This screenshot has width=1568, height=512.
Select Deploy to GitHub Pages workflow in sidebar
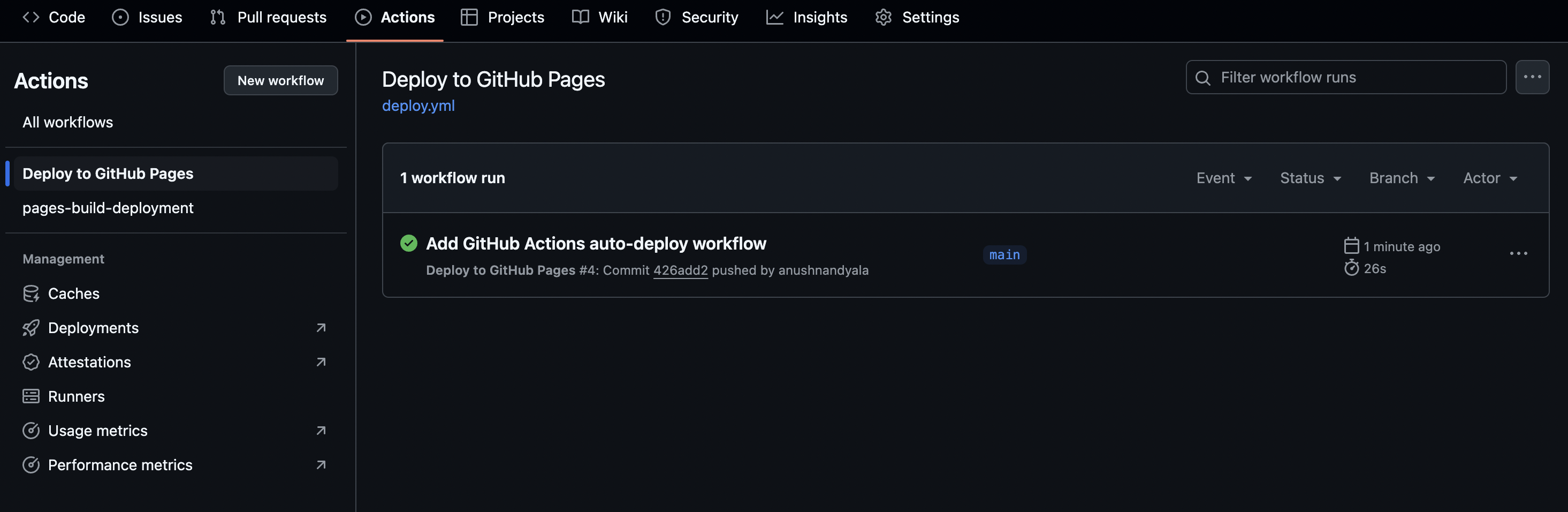pos(176,174)
